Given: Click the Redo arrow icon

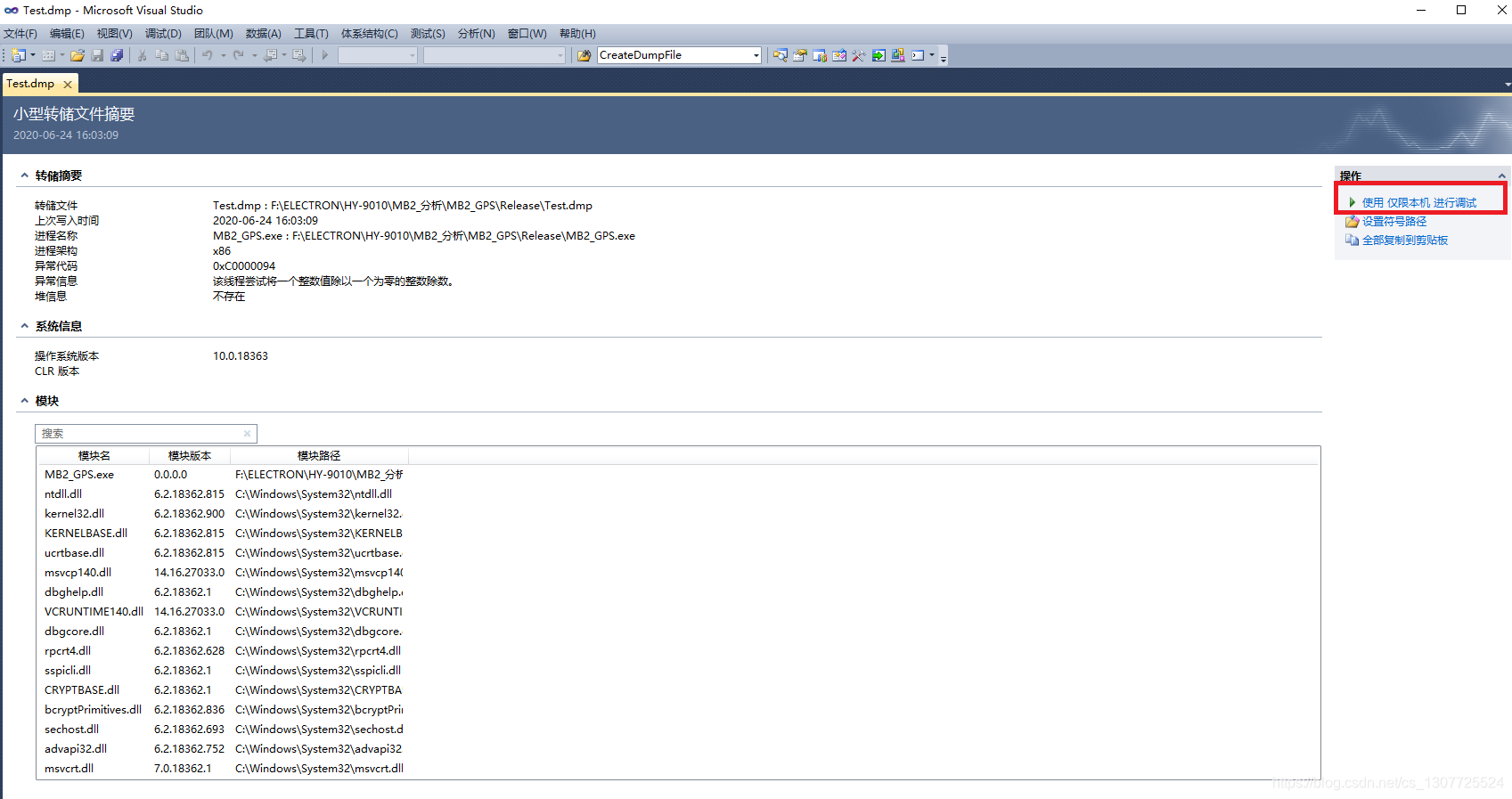Looking at the screenshot, I should (x=239, y=55).
